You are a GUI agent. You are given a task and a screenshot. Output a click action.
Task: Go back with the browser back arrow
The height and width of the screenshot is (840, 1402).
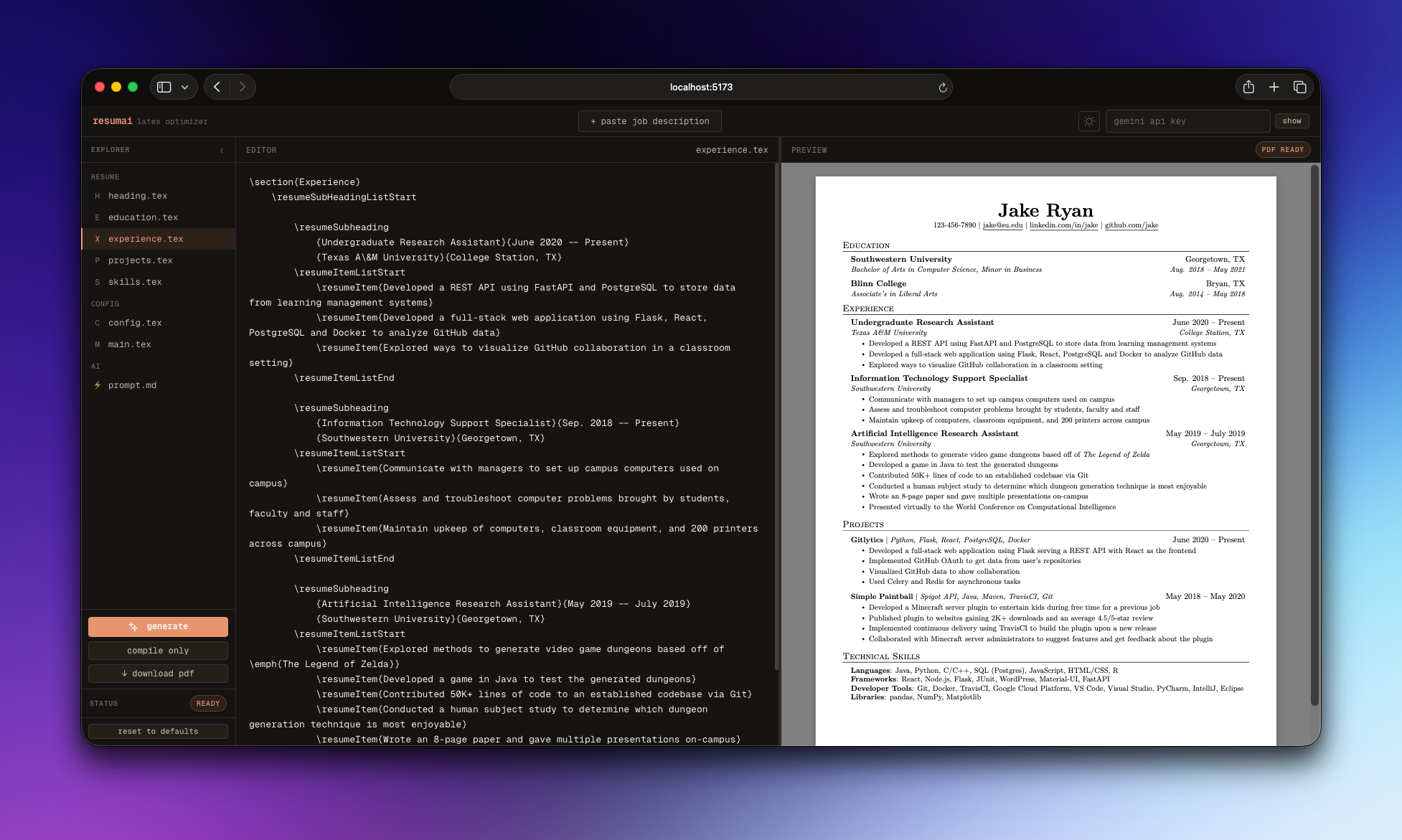tap(217, 87)
